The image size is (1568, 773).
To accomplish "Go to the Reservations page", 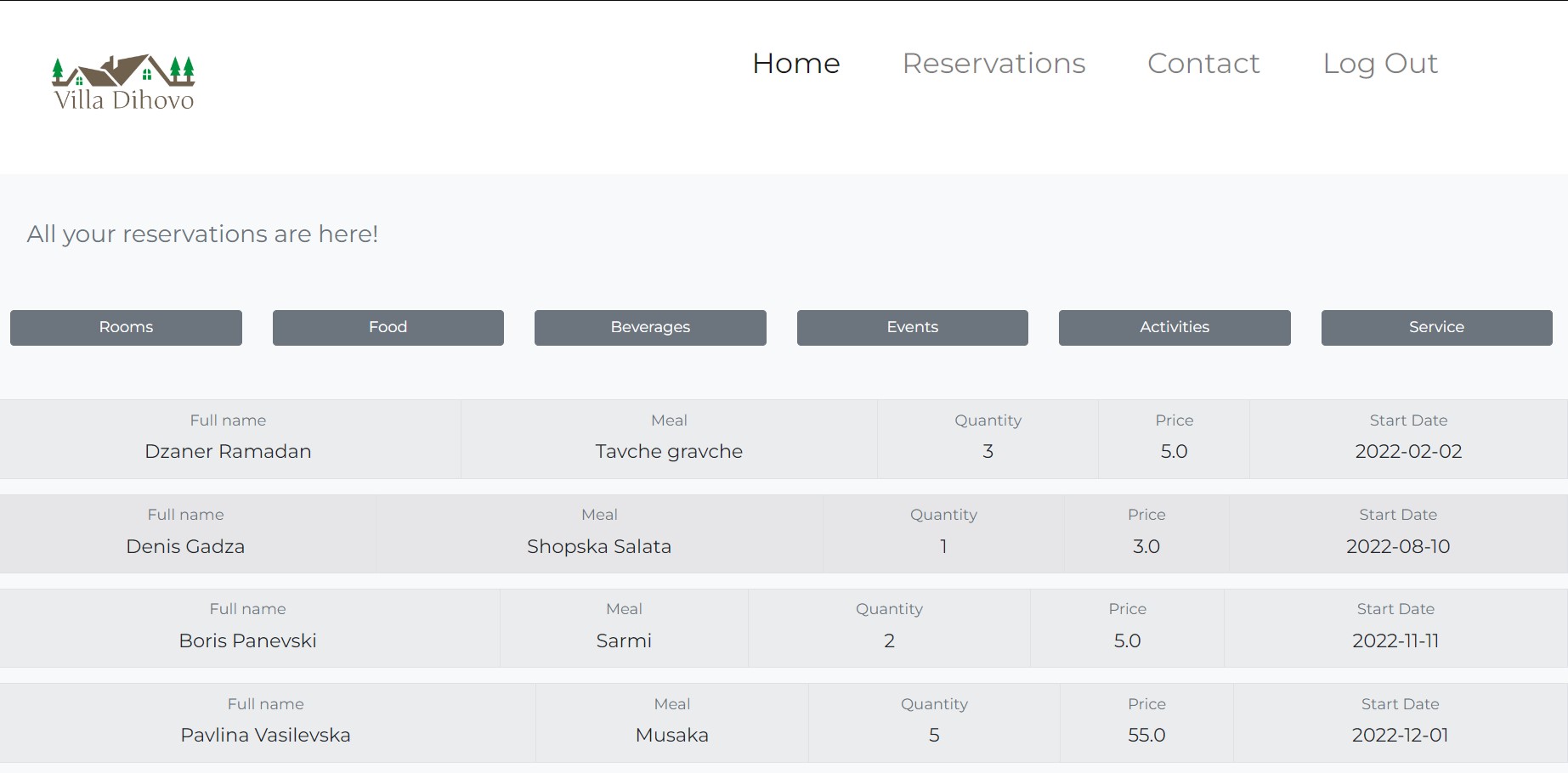I will click(x=993, y=64).
